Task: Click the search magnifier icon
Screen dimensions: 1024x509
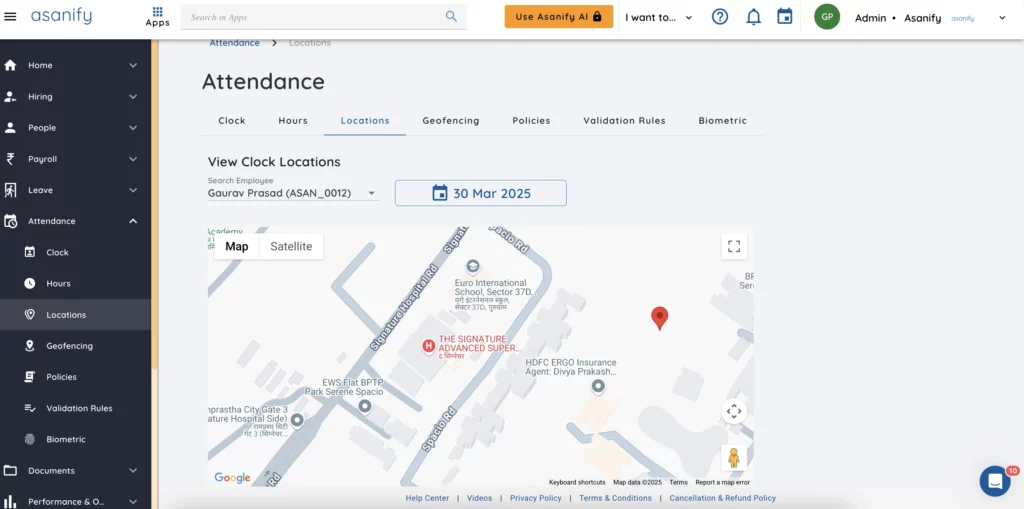Action: [451, 16]
